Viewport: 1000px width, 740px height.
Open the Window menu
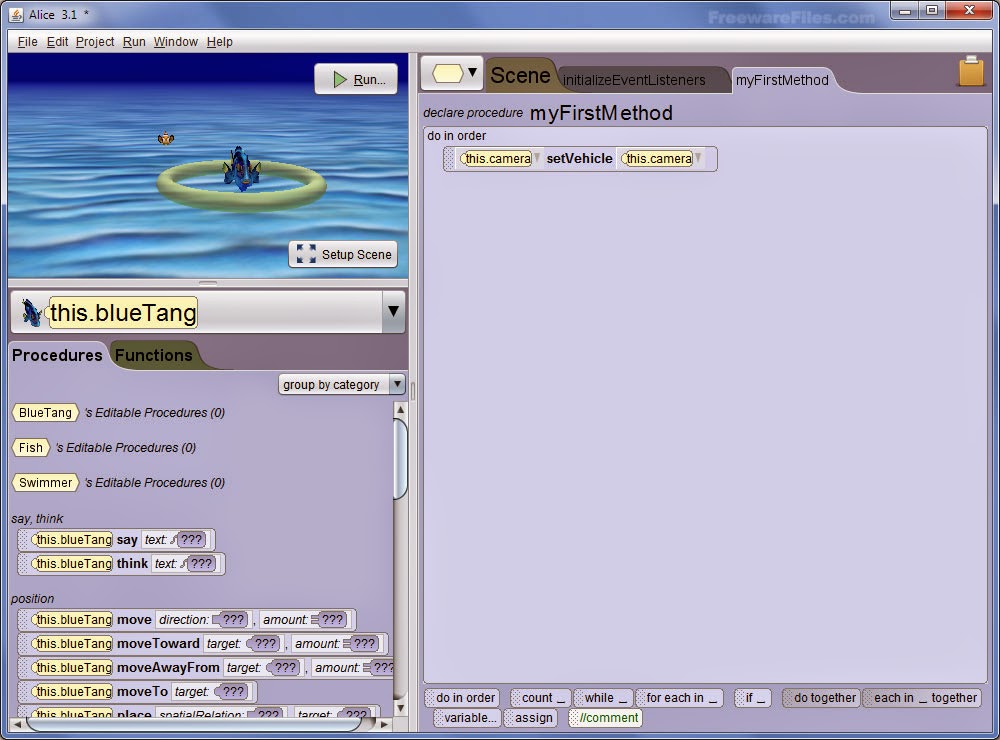[176, 41]
